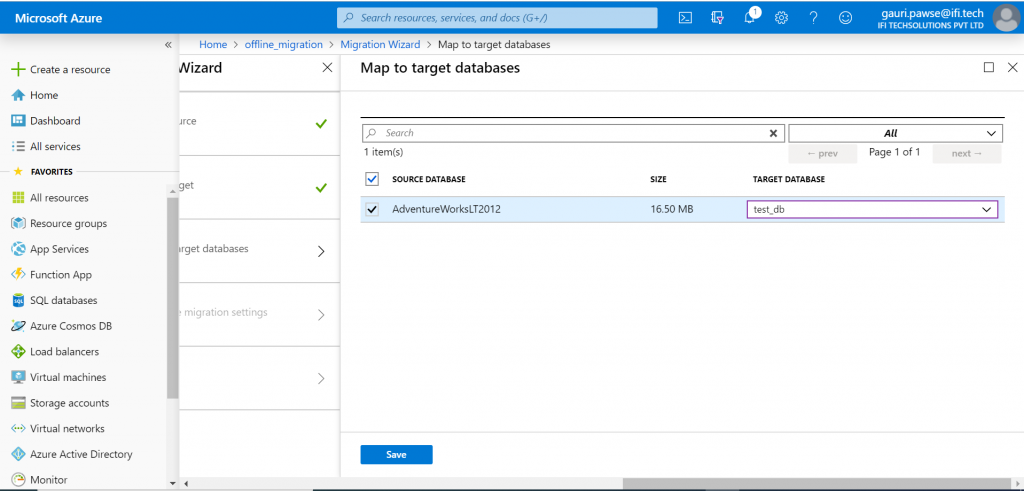
Task: Expand the target databases wizard step chevron
Action: tap(321, 251)
